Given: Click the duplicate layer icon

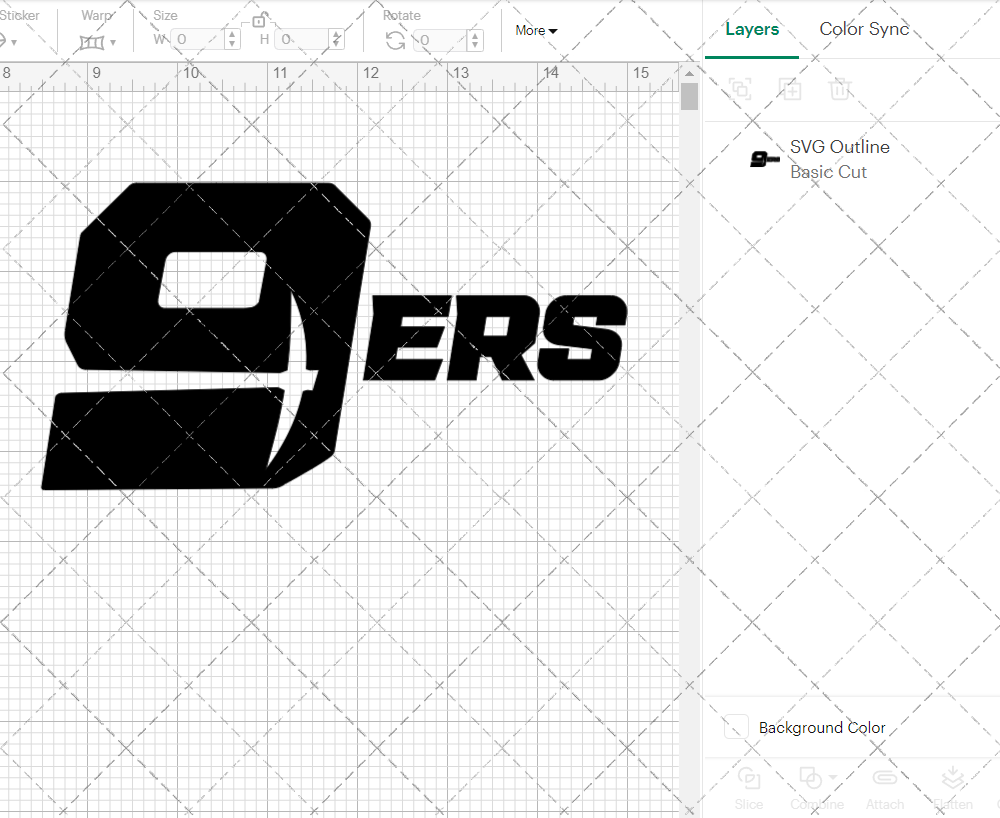Looking at the screenshot, I should click(x=740, y=89).
